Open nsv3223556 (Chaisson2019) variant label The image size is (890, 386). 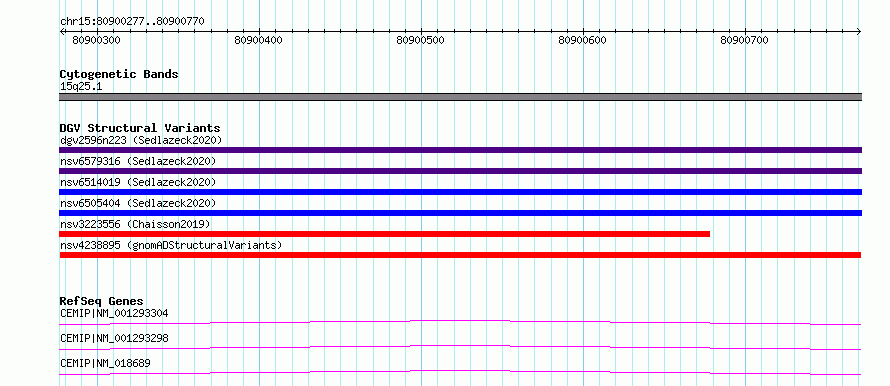coord(135,225)
